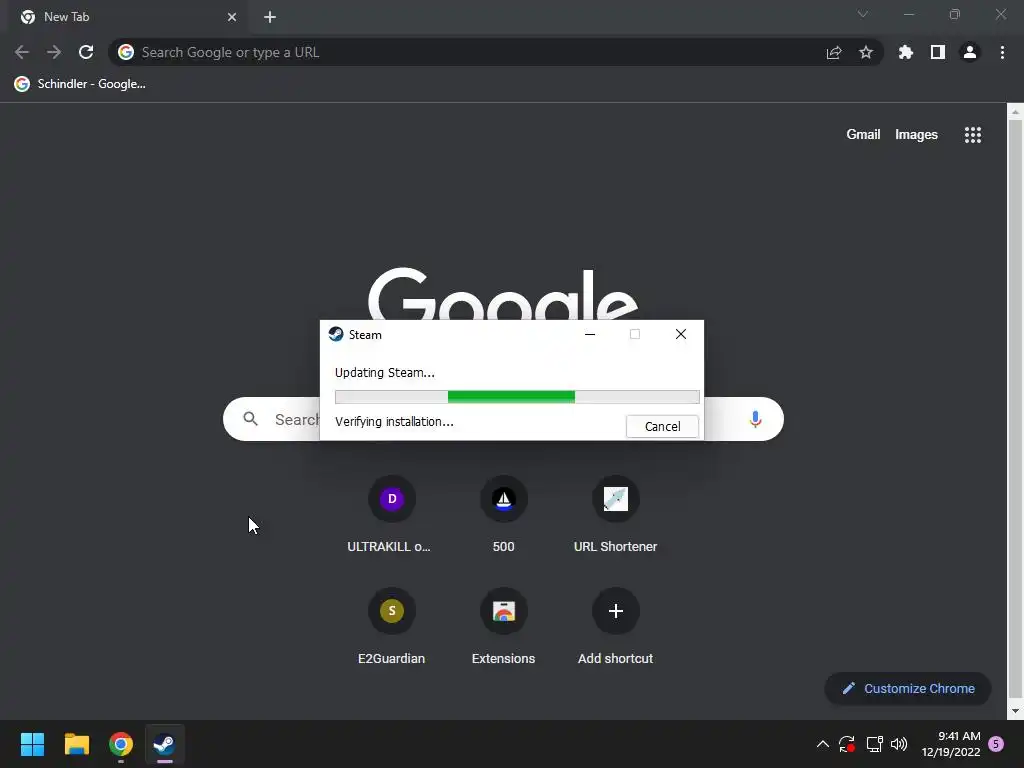Open volume control in tray
Image resolution: width=1024 pixels, height=768 pixels.
point(899,744)
